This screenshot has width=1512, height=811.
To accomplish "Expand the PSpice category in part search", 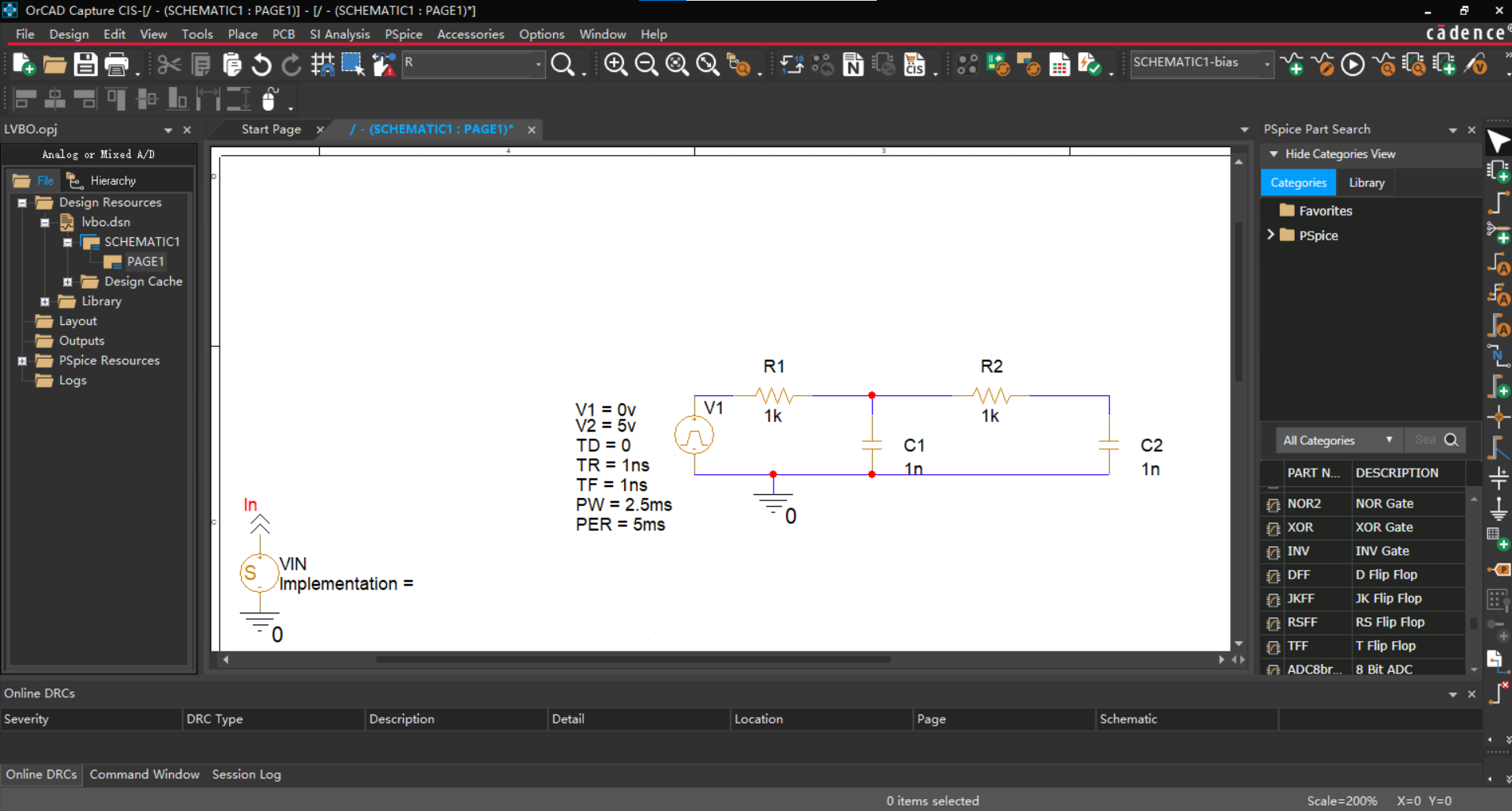I will 1271,235.
